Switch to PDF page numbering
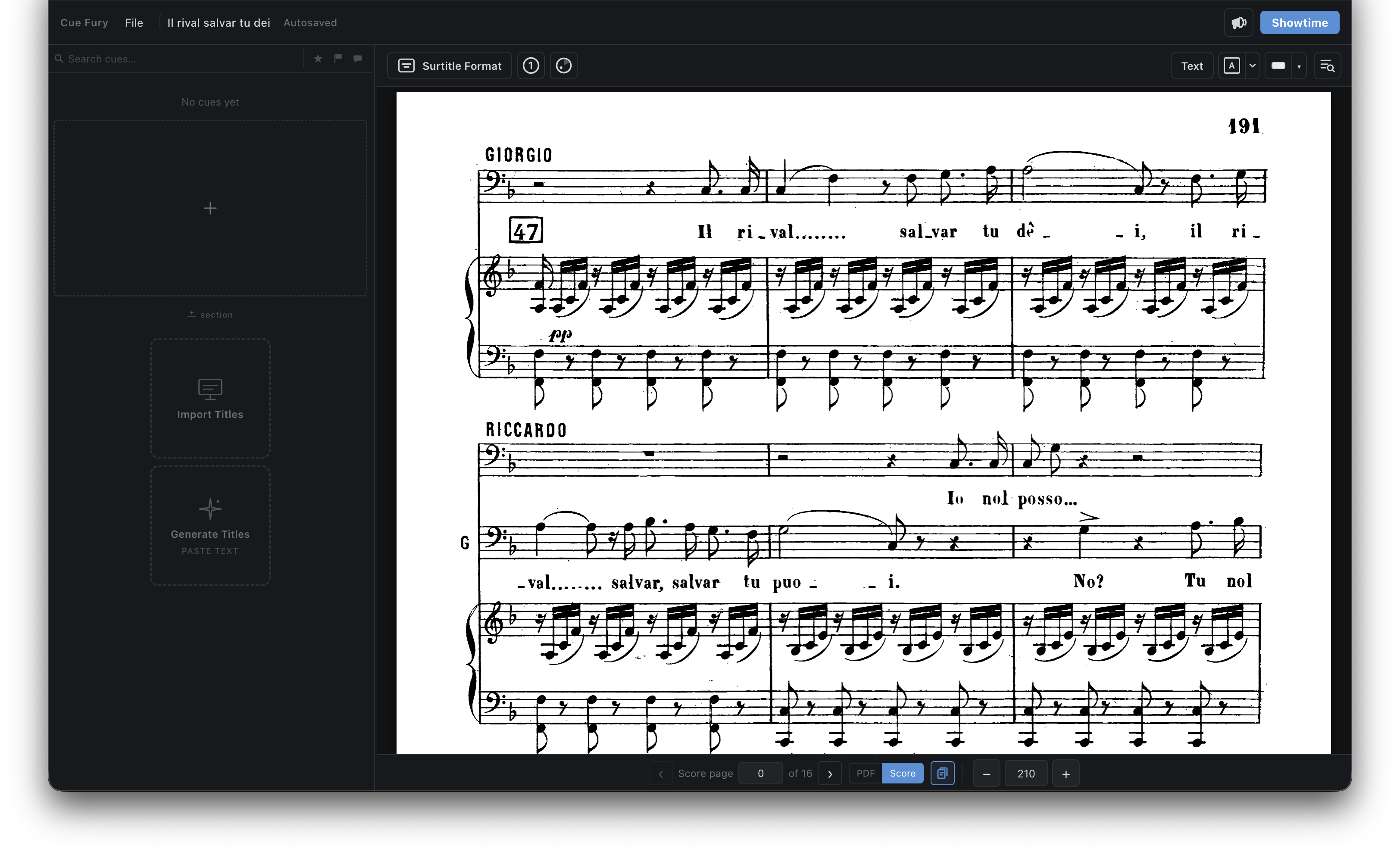The image size is (1400, 855). [866, 773]
